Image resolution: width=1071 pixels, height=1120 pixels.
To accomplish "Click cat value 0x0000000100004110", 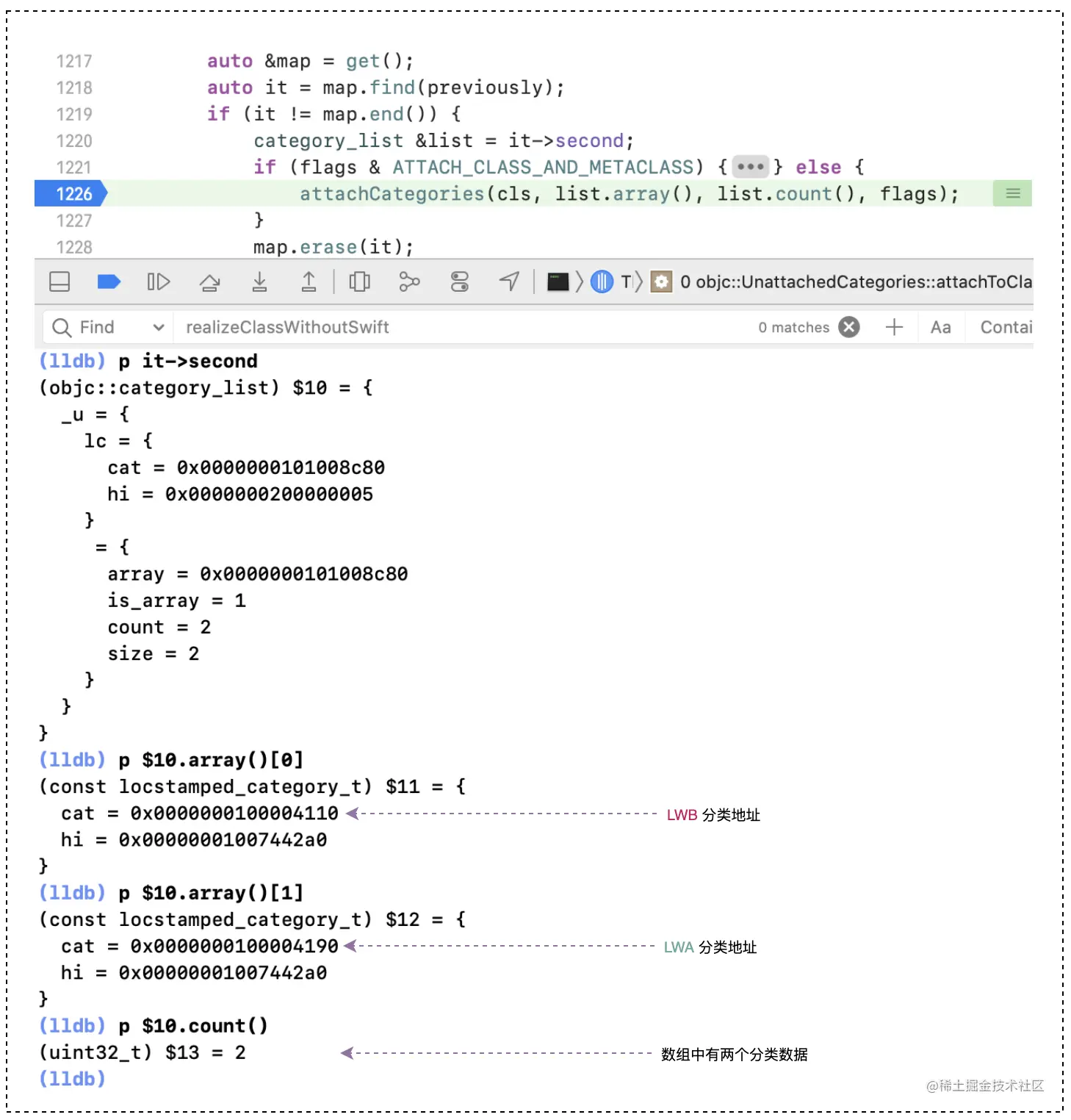I will 234,814.
